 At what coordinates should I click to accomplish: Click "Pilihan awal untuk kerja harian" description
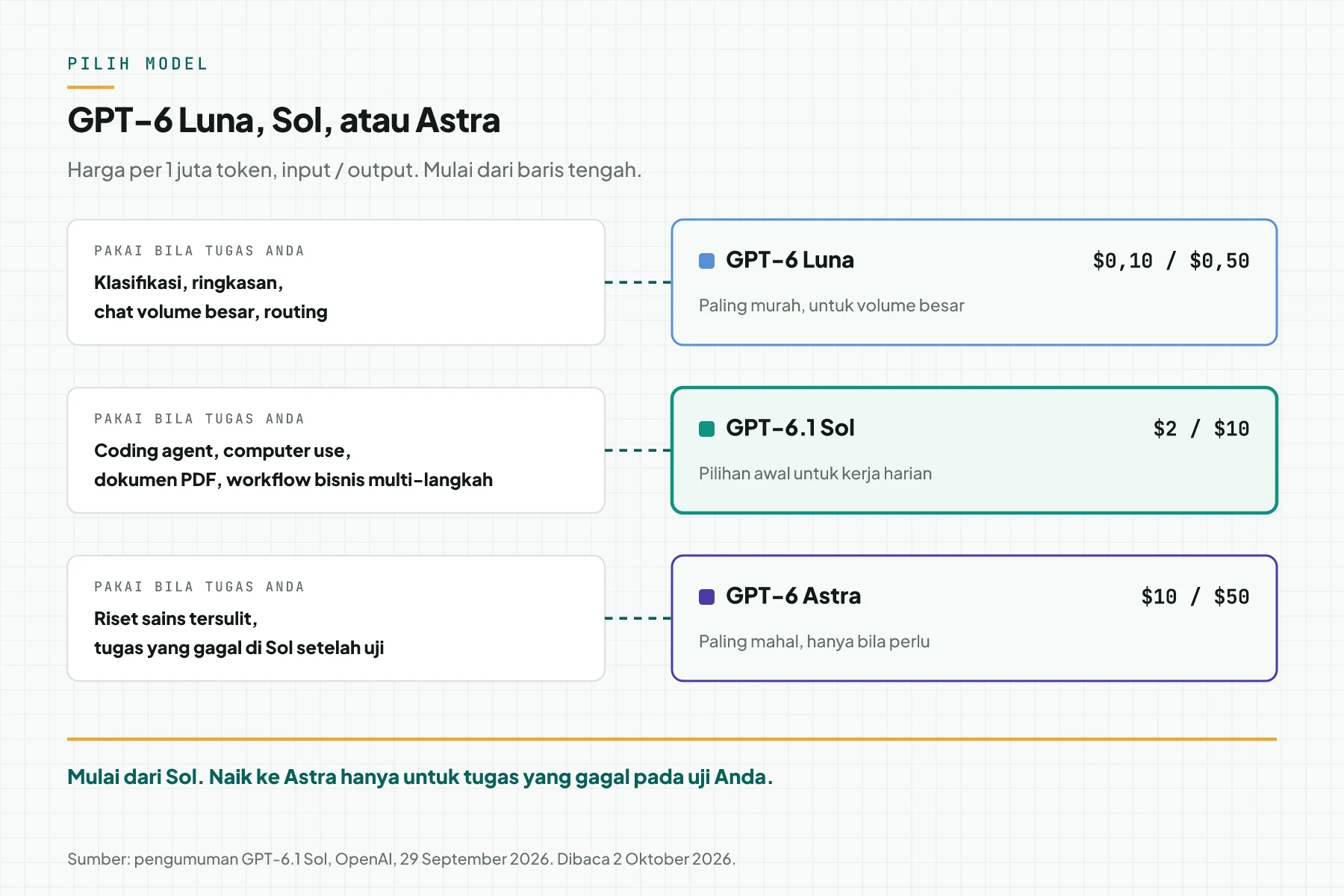click(815, 473)
